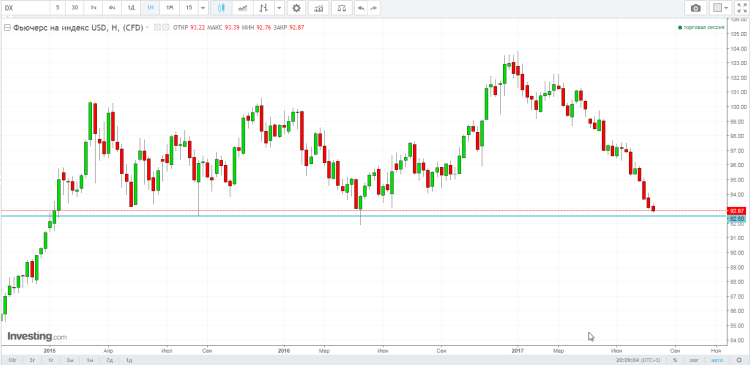Toggle percent scale in bottom bar
Screen dimensions: 750x365
[674, 360]
